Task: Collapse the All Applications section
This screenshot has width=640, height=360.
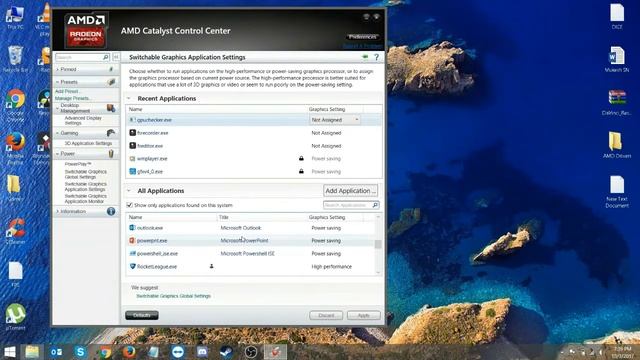Action: click(x=129, y=191)
